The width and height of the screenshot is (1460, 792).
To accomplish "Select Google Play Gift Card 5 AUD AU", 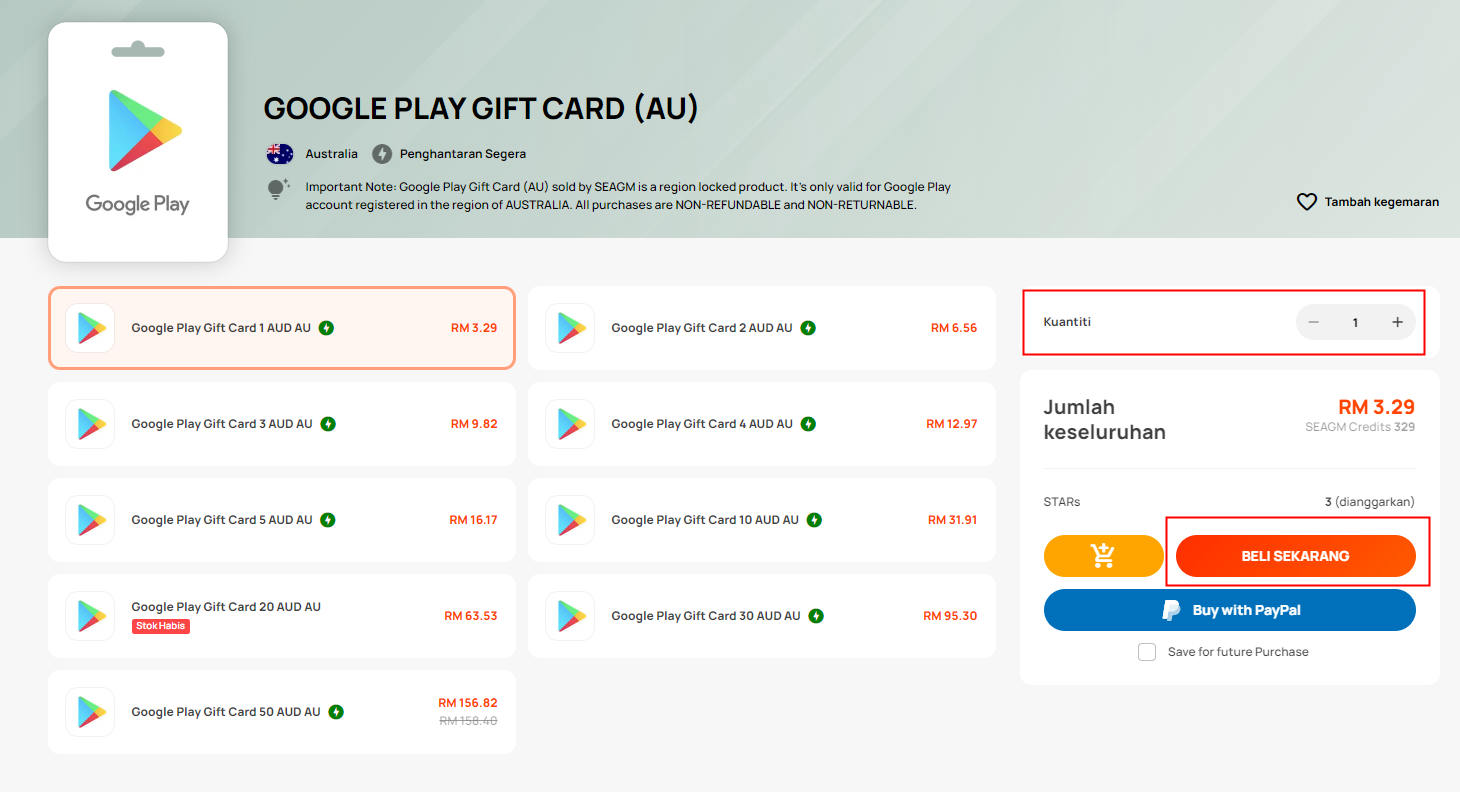I will (x=282, y=520).
